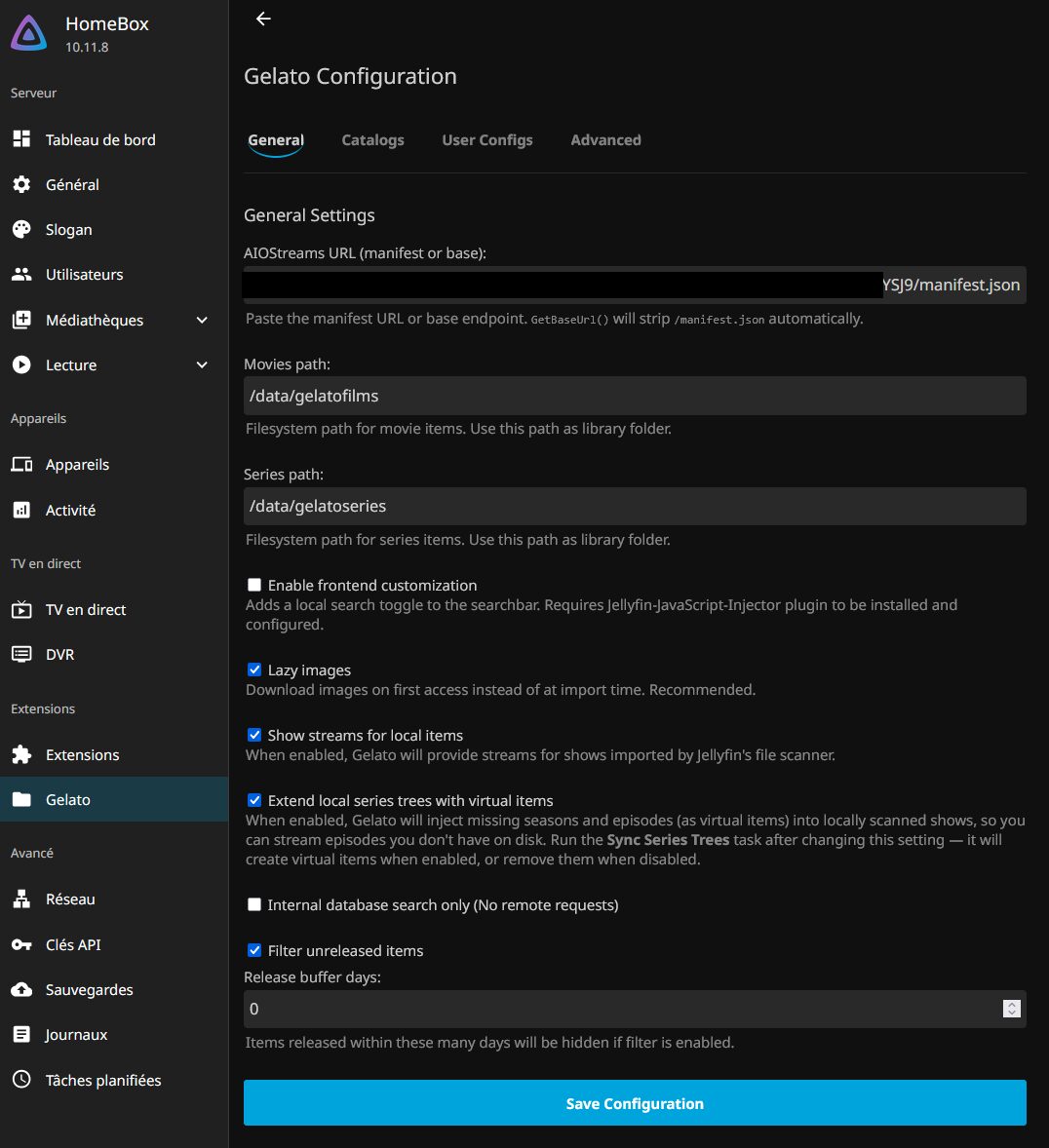
Task: Click the Release buffer days stepper arrows
Action: tap(1012, 1009)
